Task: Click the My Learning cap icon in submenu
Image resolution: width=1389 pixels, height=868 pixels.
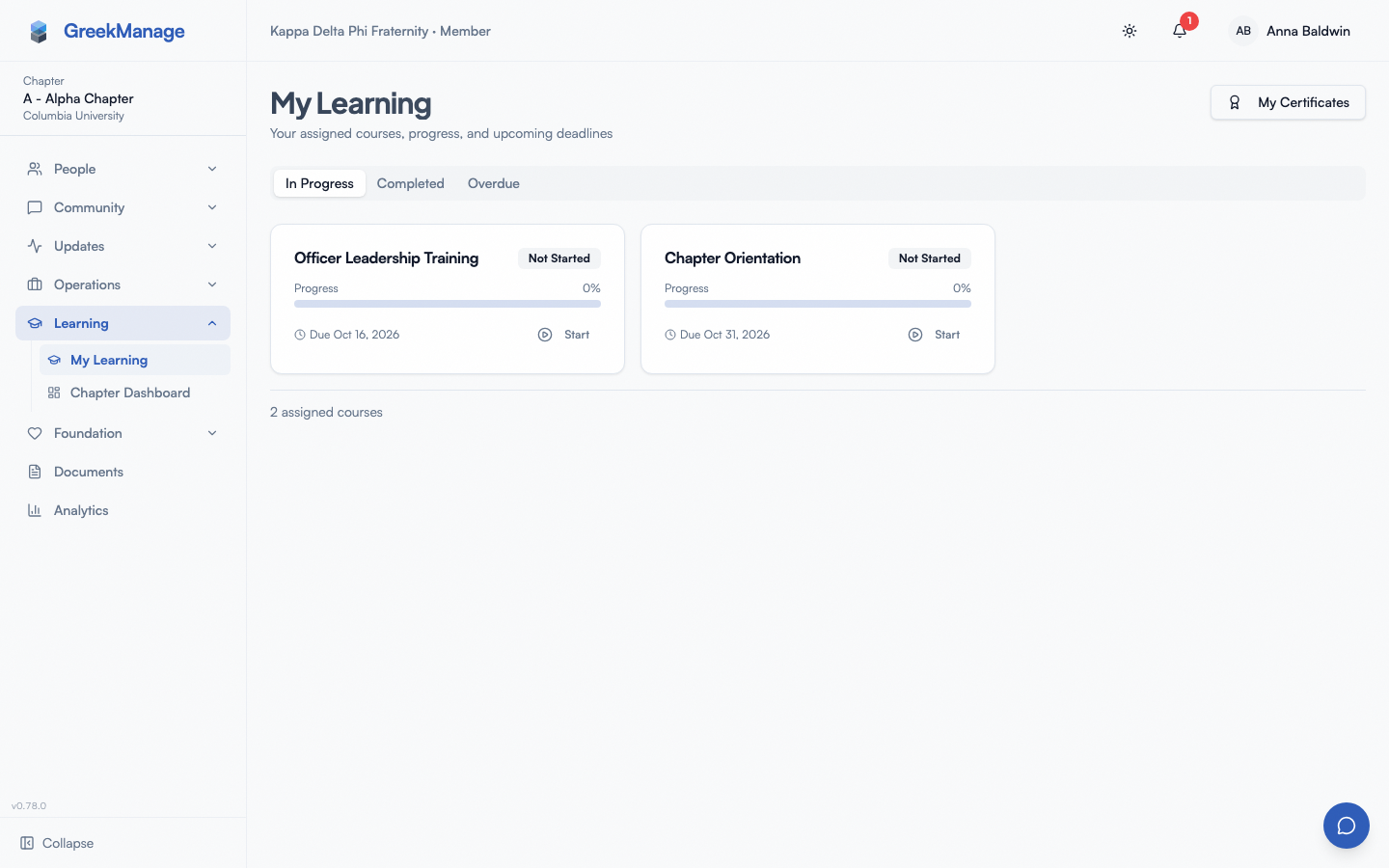Action: pyautogui.click(x=54, y=360)
